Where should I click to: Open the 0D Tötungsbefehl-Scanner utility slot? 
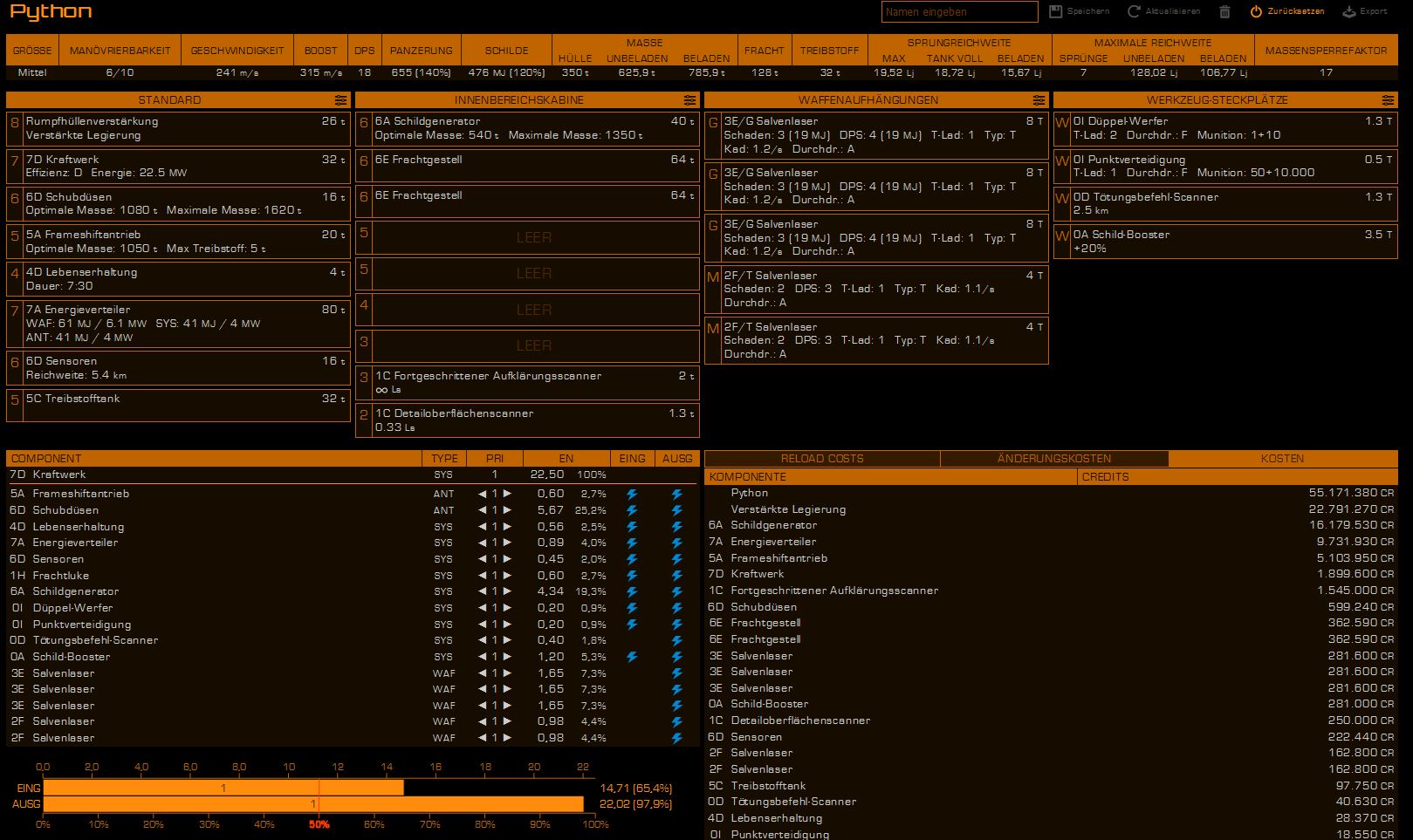(x=1225, y=203)
